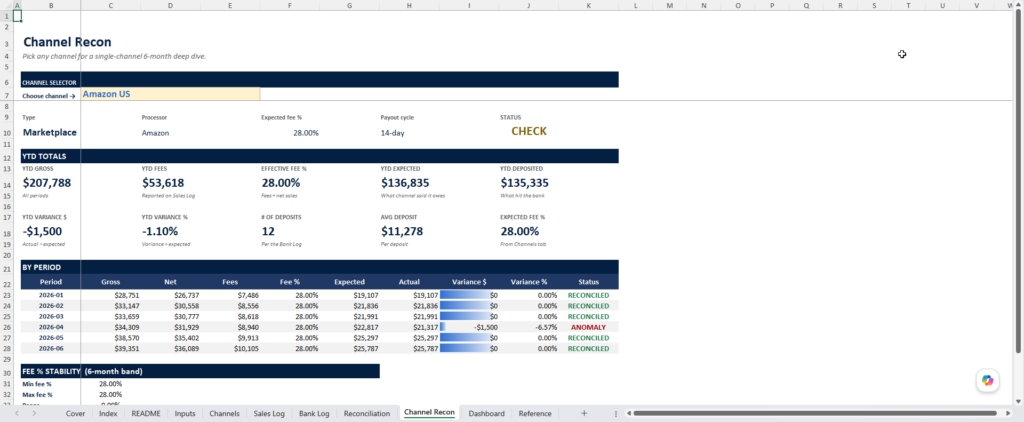Switch to the Index sheet tab
This screenshot has width=1024, height=422.
(108, 414)
